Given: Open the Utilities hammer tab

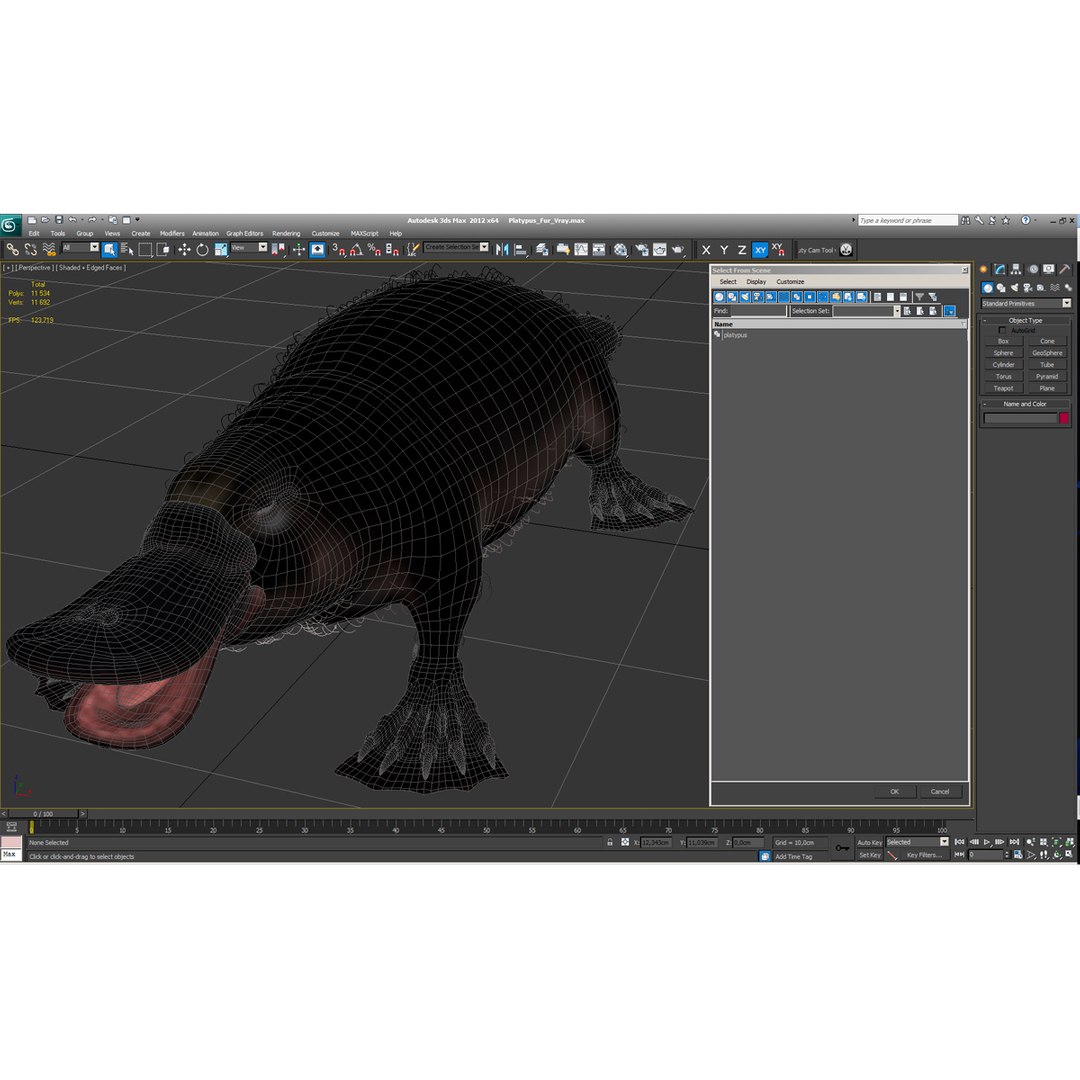Looking at the screenshot, I should click(x=1065, y=269).
